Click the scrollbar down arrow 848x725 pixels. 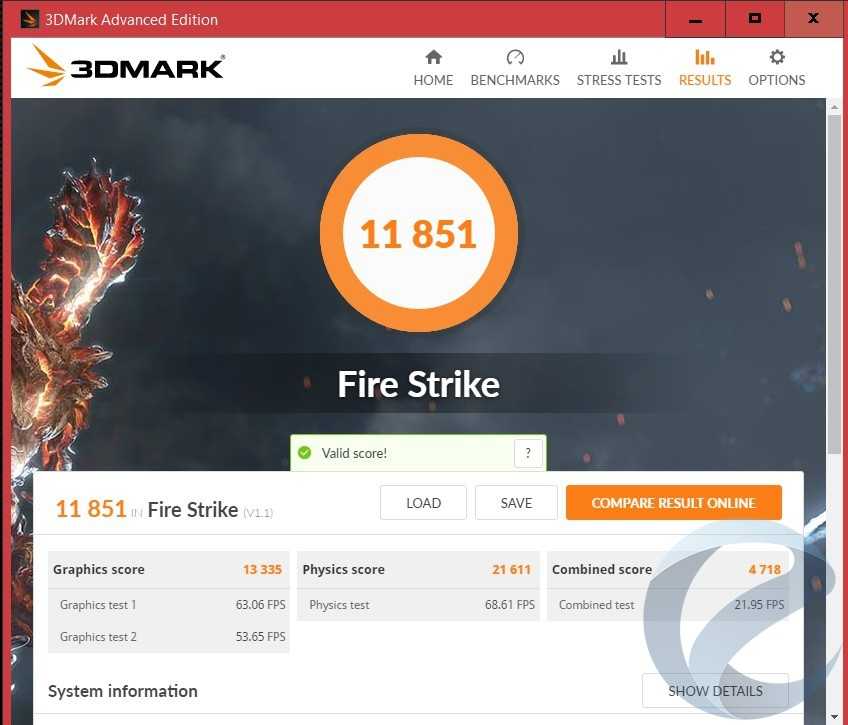(834, 715)
